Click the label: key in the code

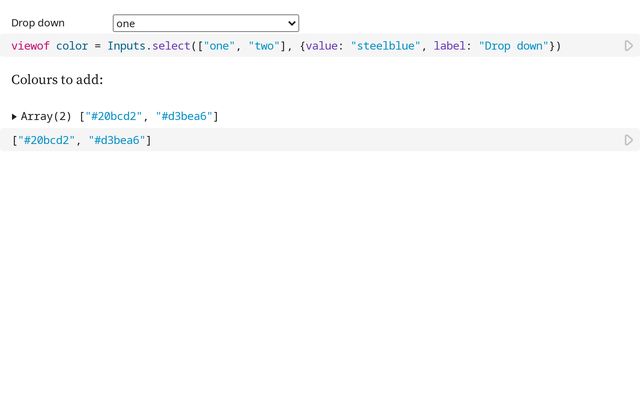click(452, 46)
